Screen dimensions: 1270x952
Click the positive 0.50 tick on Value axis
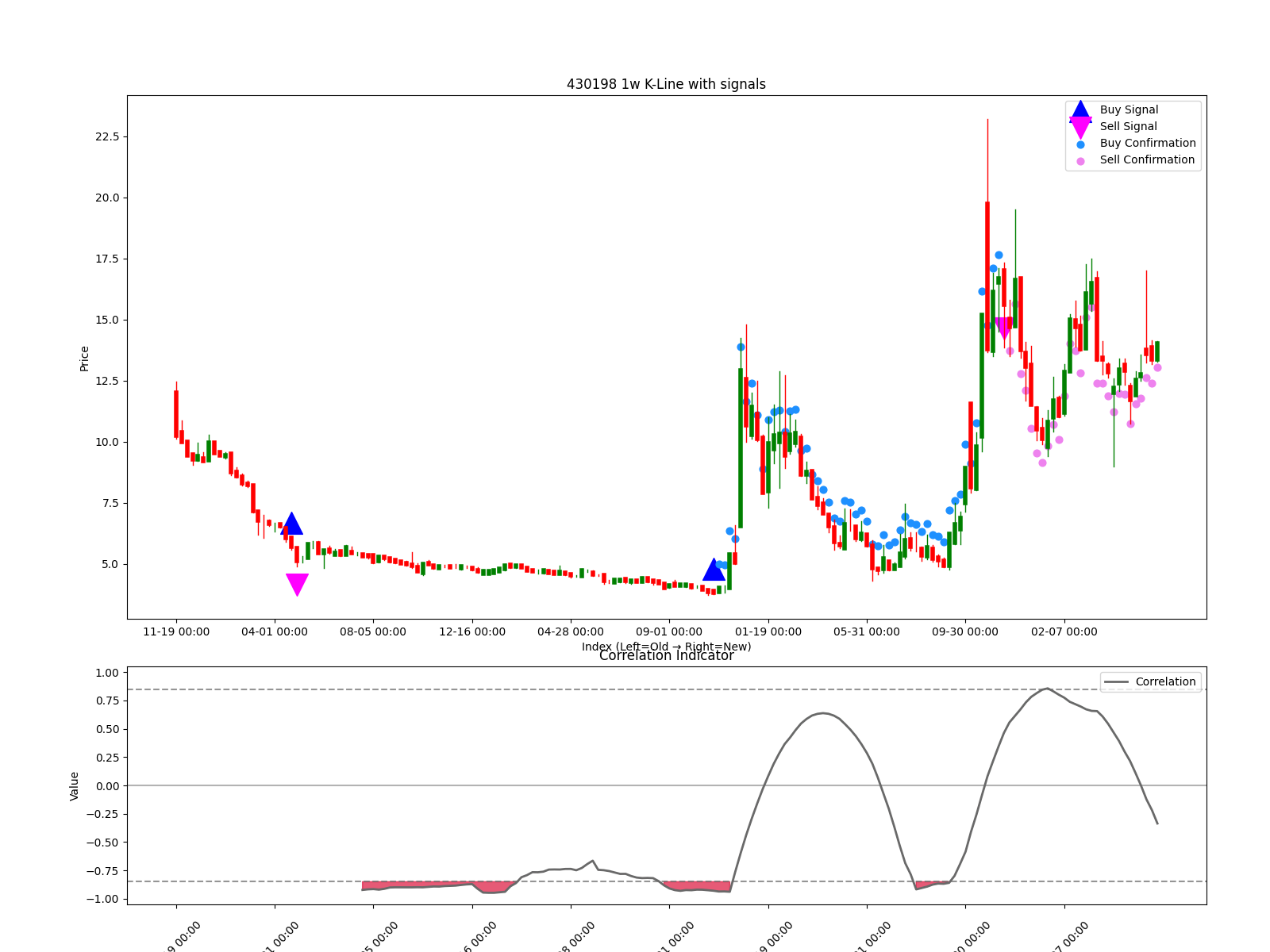pos(107,730)
